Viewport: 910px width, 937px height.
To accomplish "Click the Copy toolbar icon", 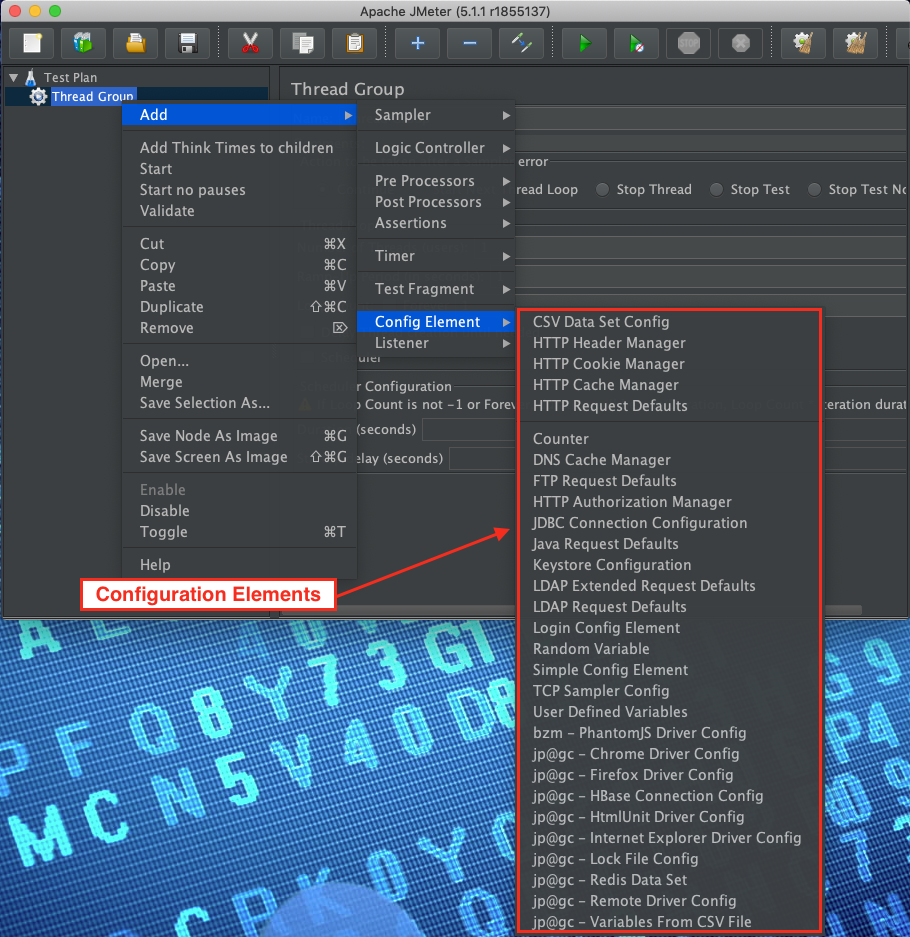I will (x=303, y=43).
